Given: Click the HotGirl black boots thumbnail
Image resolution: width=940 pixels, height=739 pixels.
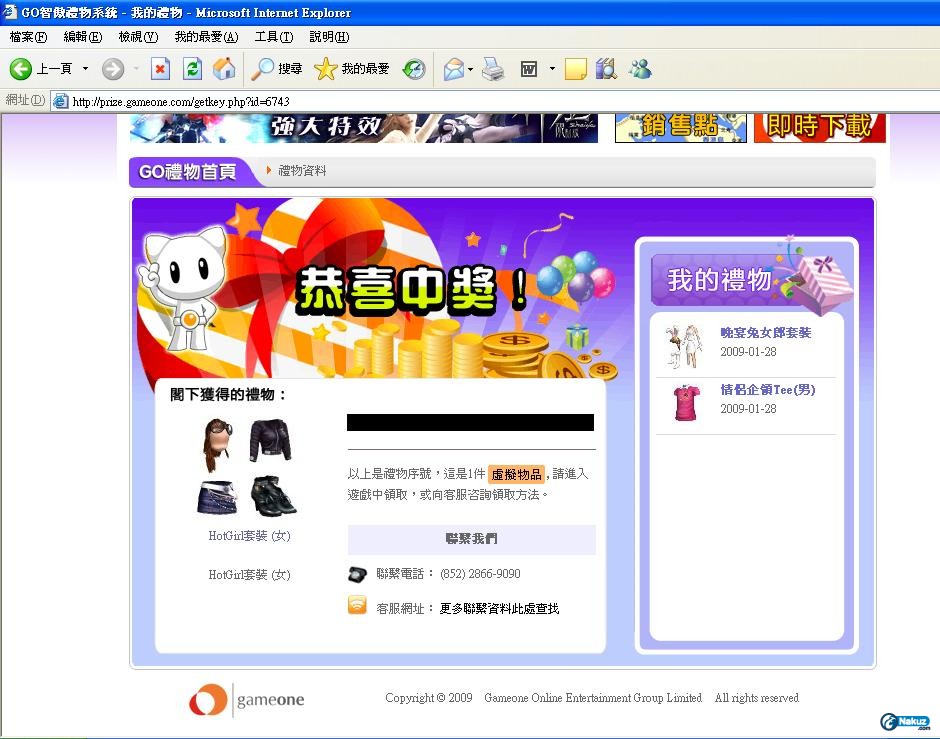Looking at the screenshot, I should 273,496.
